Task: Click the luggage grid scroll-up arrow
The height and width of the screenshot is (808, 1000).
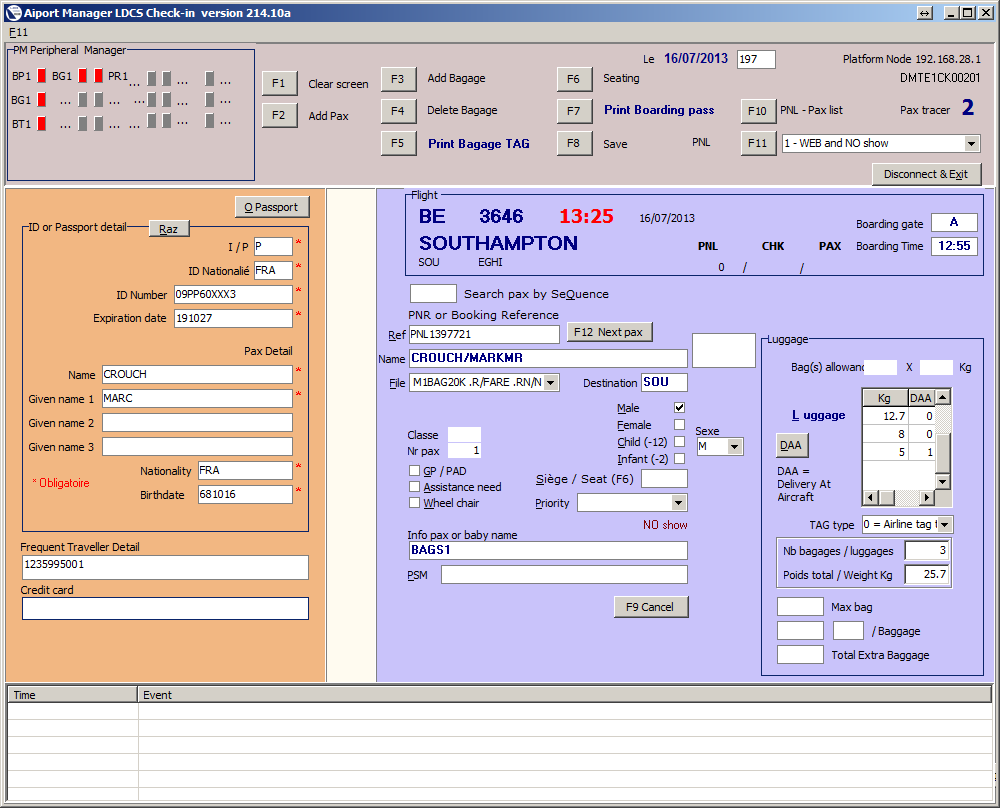Action: coord(942,398)
